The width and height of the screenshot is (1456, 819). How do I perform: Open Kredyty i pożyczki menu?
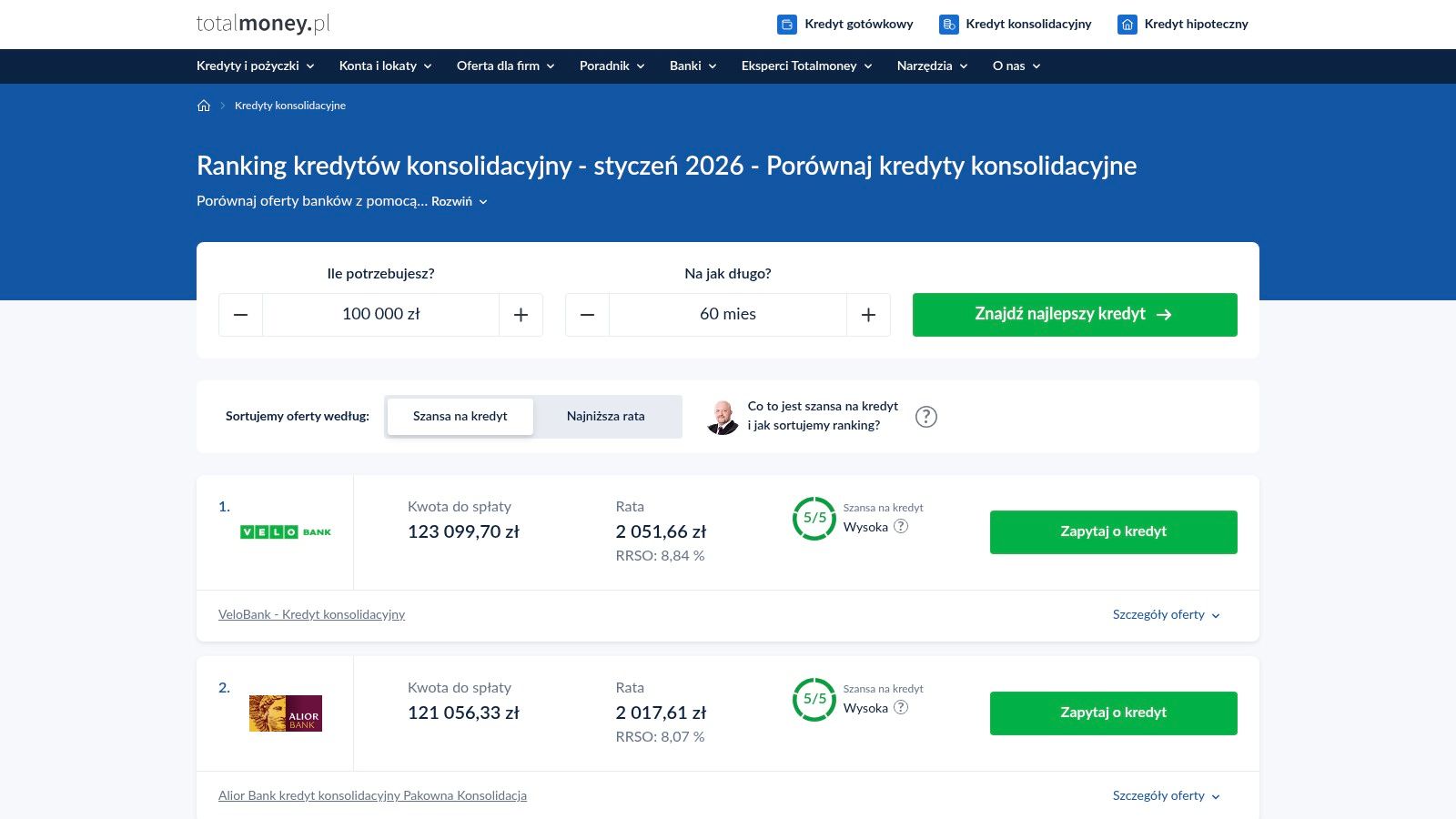256,66
